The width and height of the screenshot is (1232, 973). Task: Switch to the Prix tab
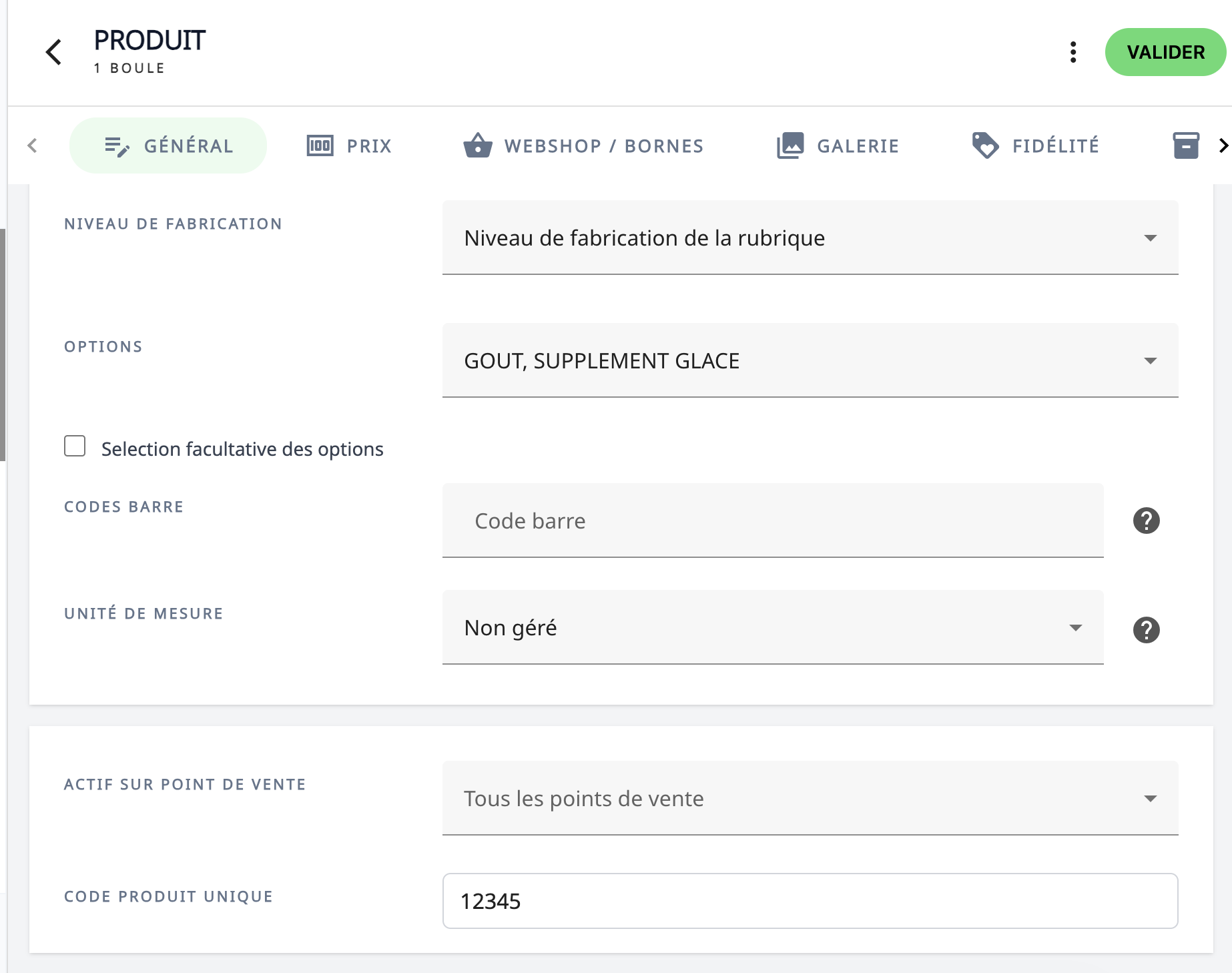click(350, 145)
